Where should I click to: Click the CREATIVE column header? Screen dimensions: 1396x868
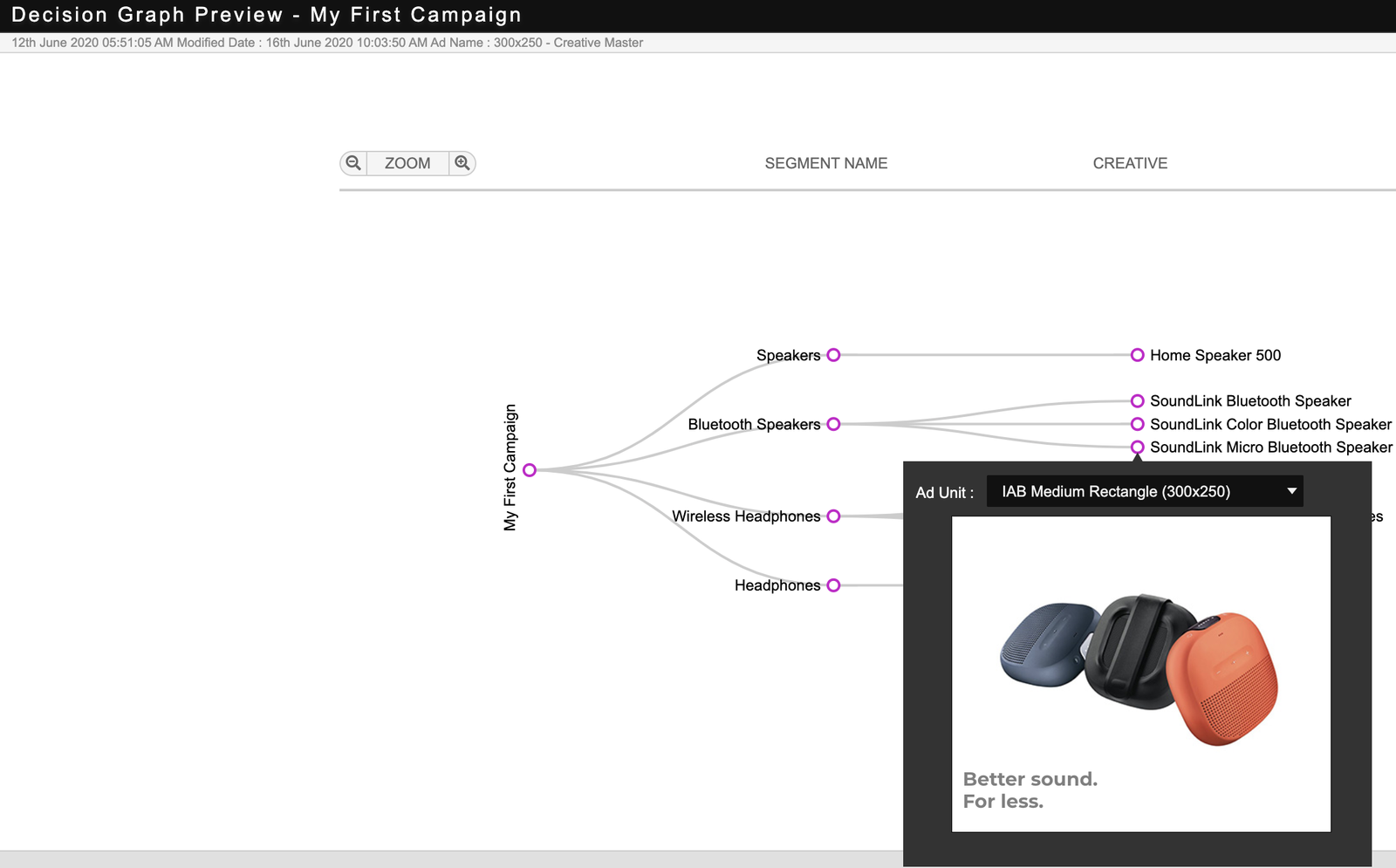1130,163
